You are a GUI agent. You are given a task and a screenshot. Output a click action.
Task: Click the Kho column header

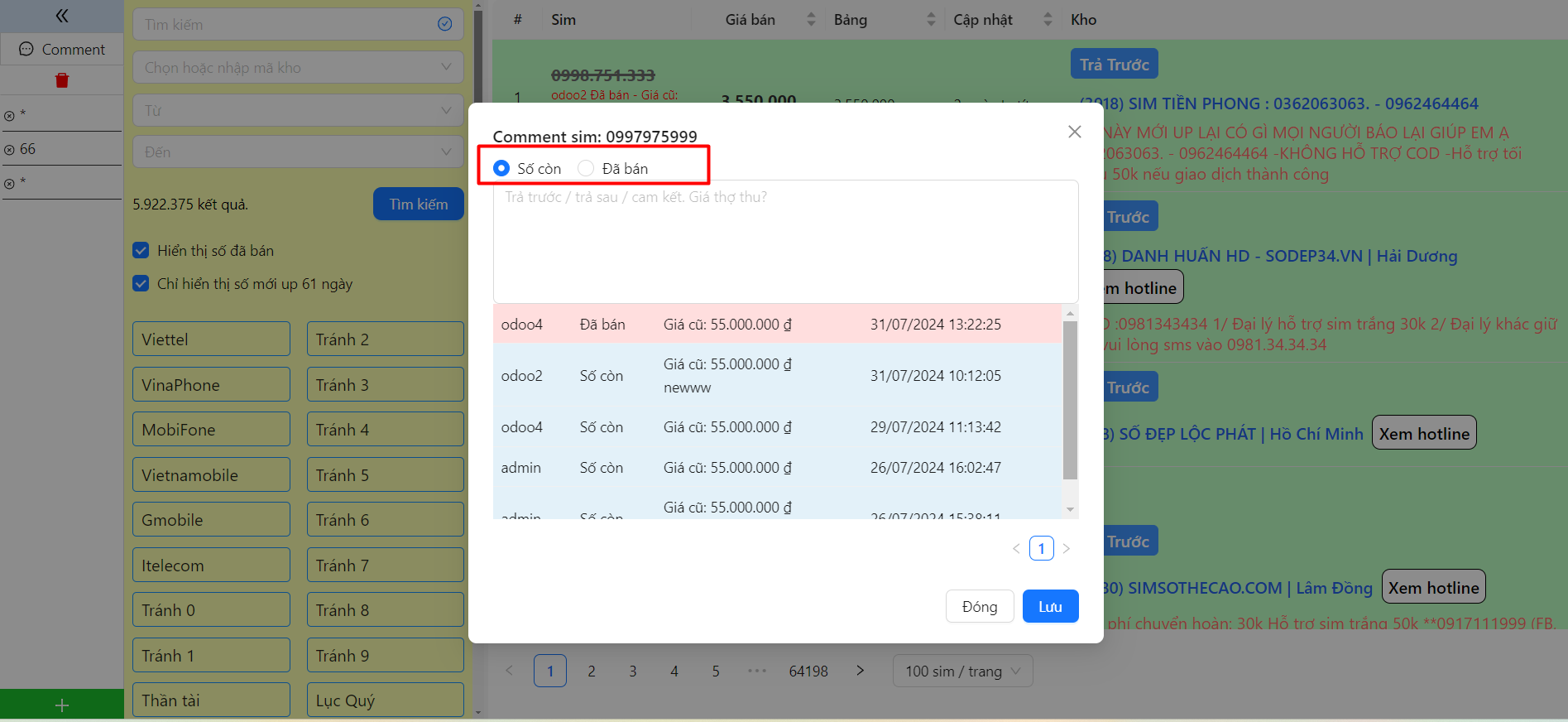tap(1083, 19)
